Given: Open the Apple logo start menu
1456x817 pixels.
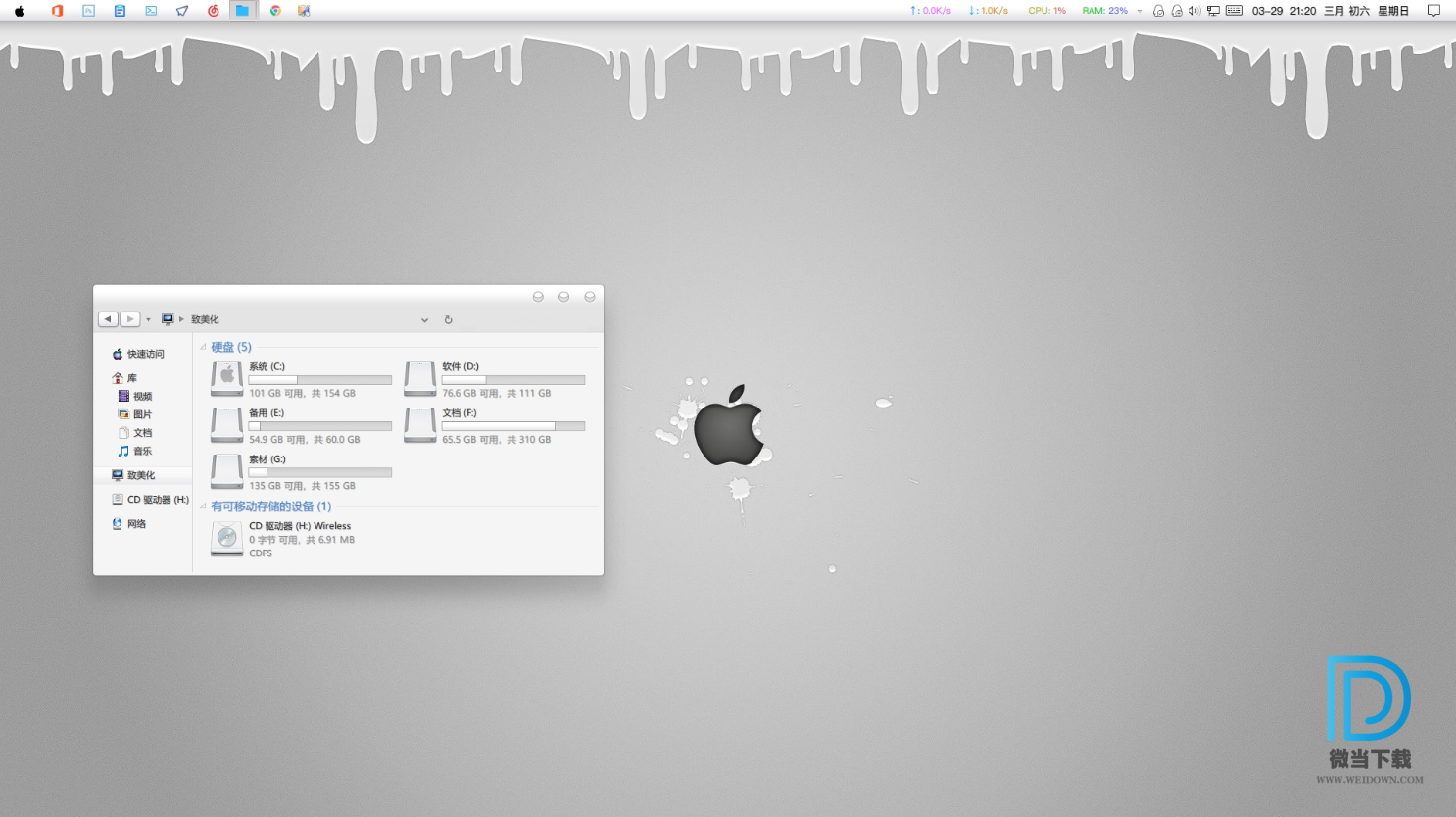Looking at the screenshot, I should point(19,11).
